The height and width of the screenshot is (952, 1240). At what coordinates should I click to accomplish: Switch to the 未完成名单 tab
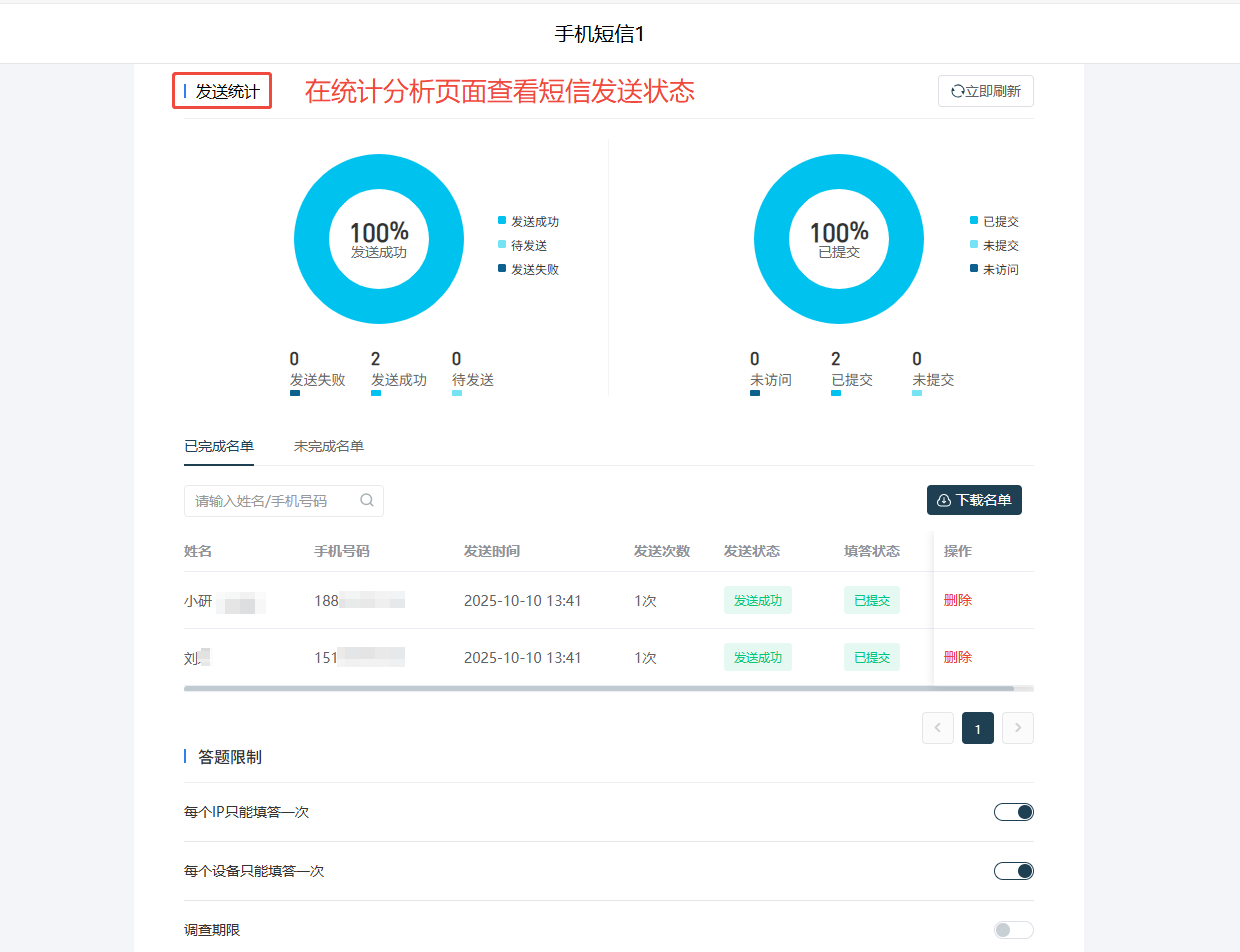point(328,446)
